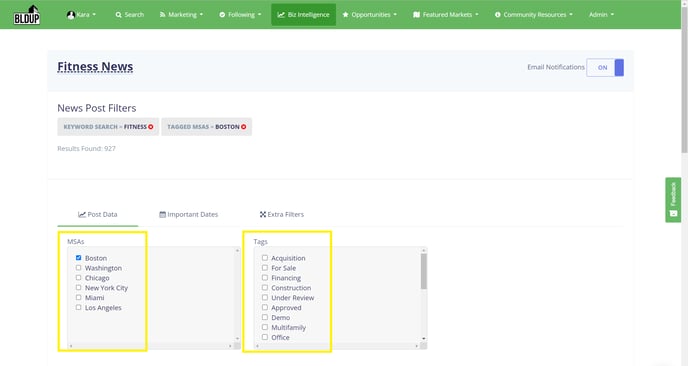
Task: Expand the Featured Markets dropdown
Action: pyautogui.click(x=446, y=14)
